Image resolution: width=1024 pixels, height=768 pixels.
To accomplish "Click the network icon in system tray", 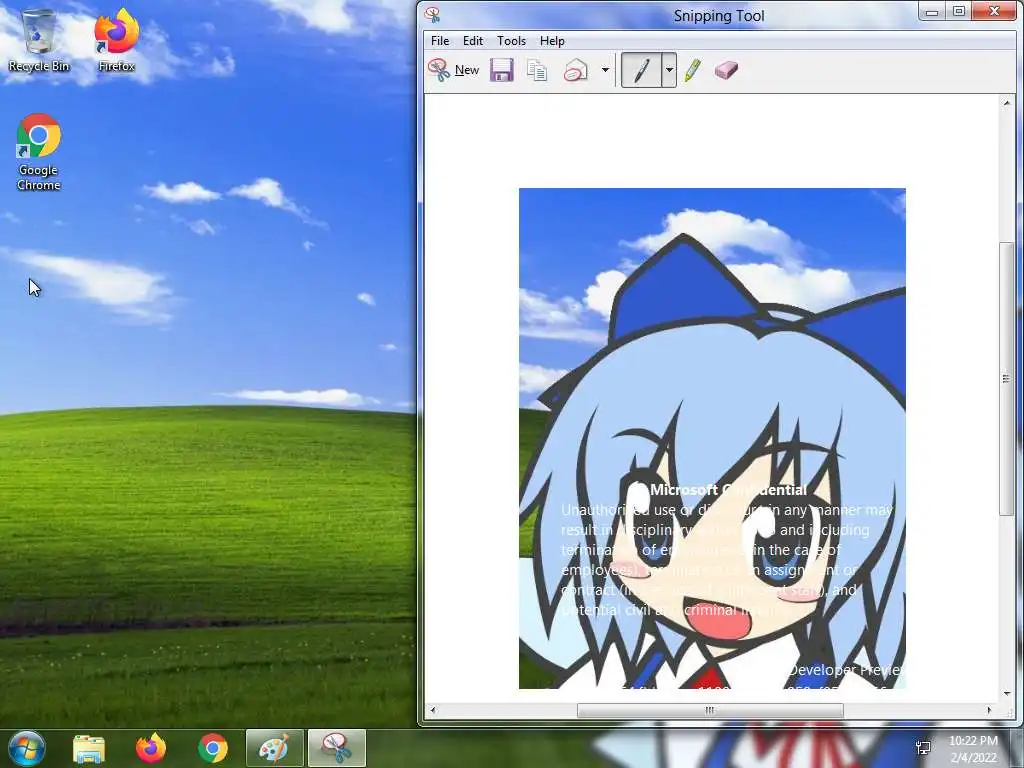I will click(923, 748).
